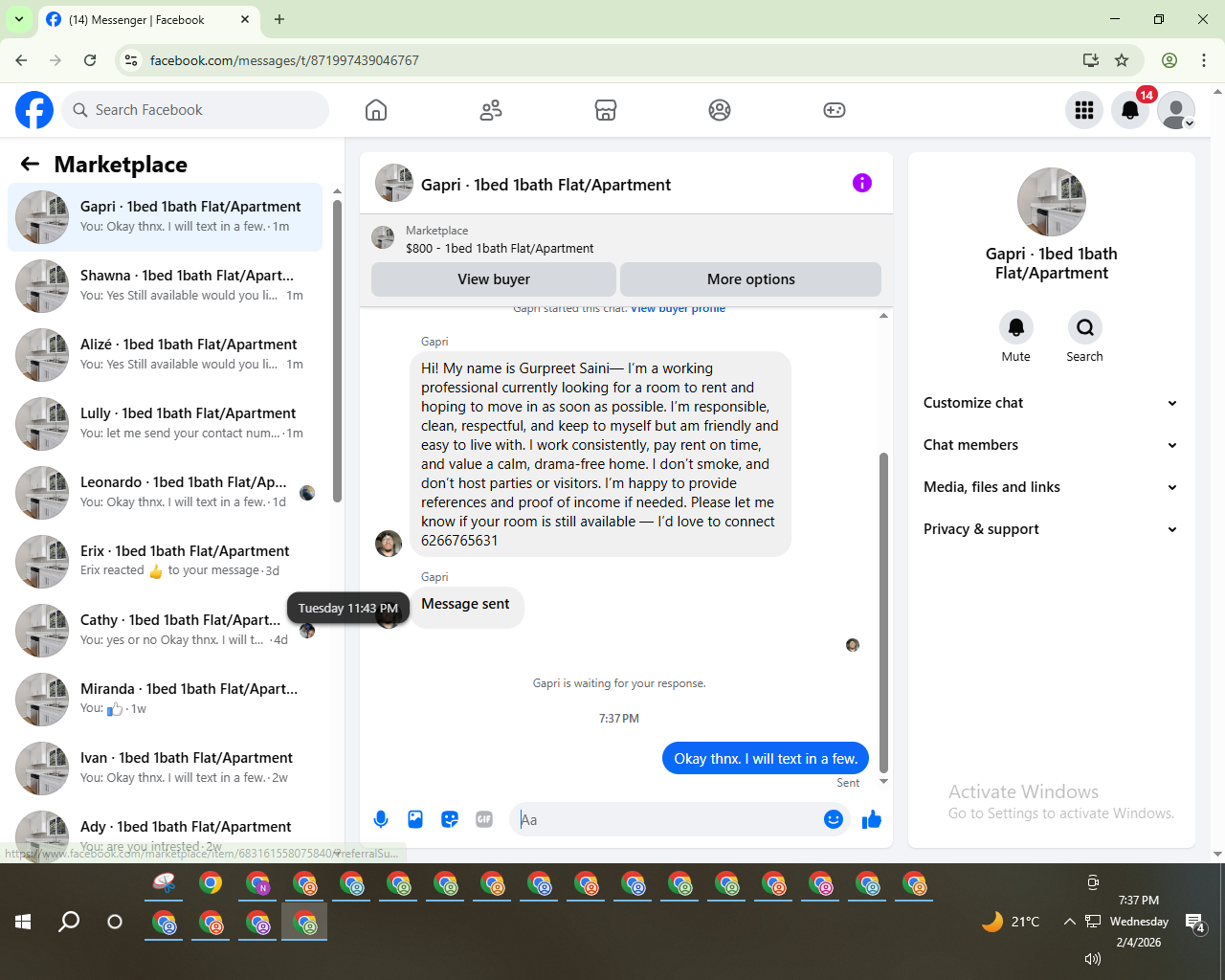Open a new Chrome tab
This screenshot has height=980, width=1225.
pyautogui.click(x=279, y=19)
